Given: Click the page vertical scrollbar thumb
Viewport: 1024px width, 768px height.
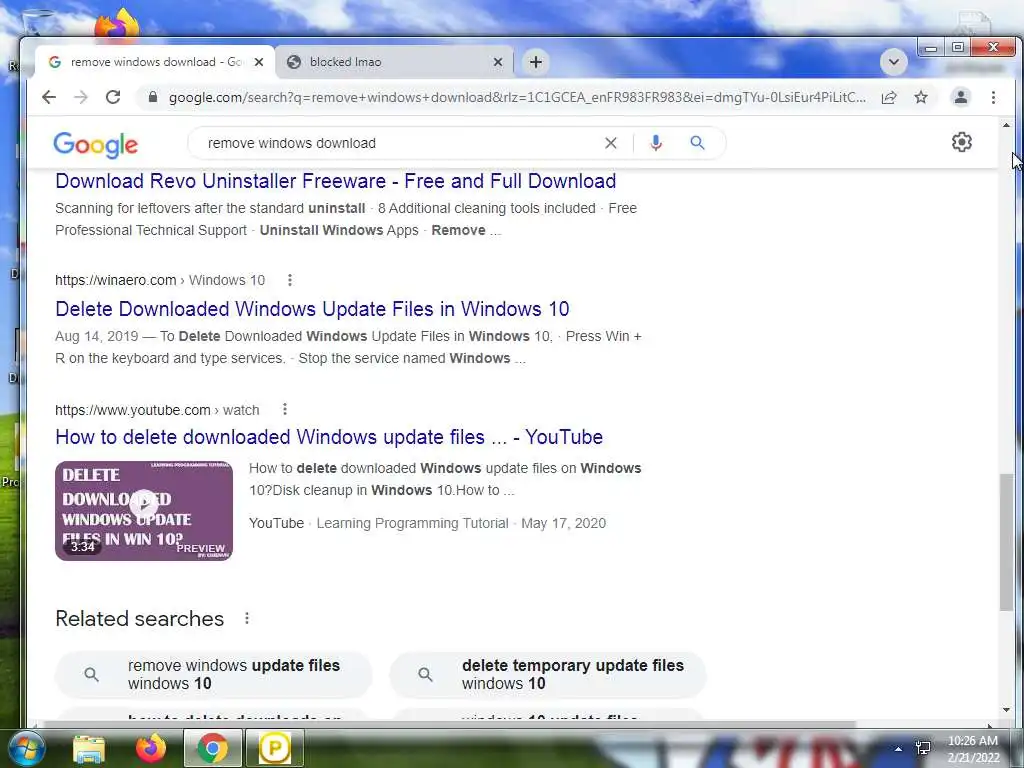Looking at the screenshot, I should 1006,542.
